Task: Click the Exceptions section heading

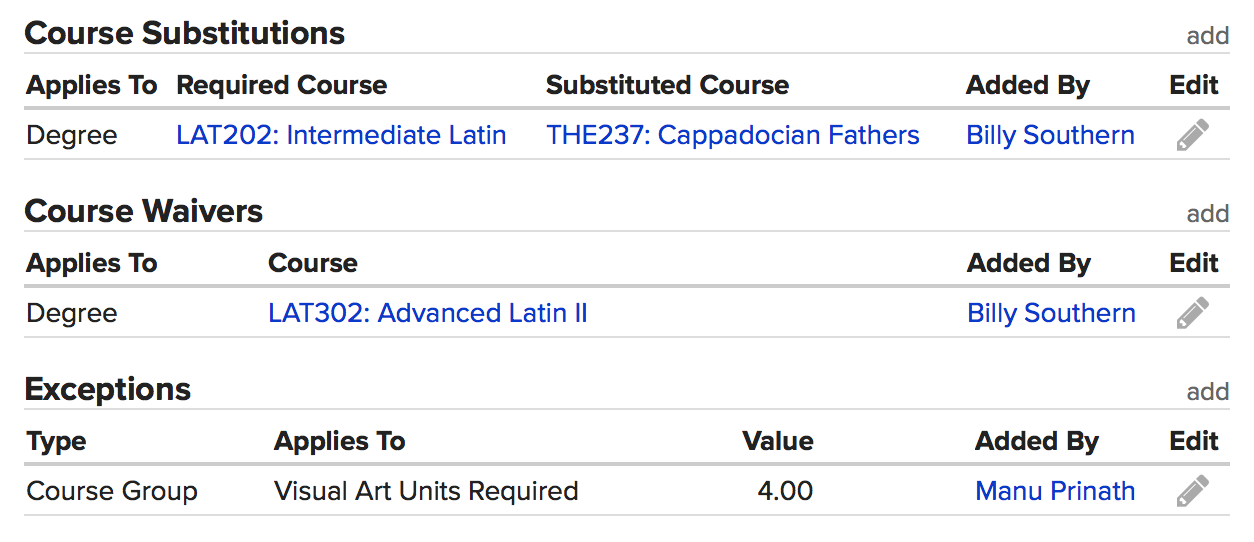Action: (x=108, y=389)
